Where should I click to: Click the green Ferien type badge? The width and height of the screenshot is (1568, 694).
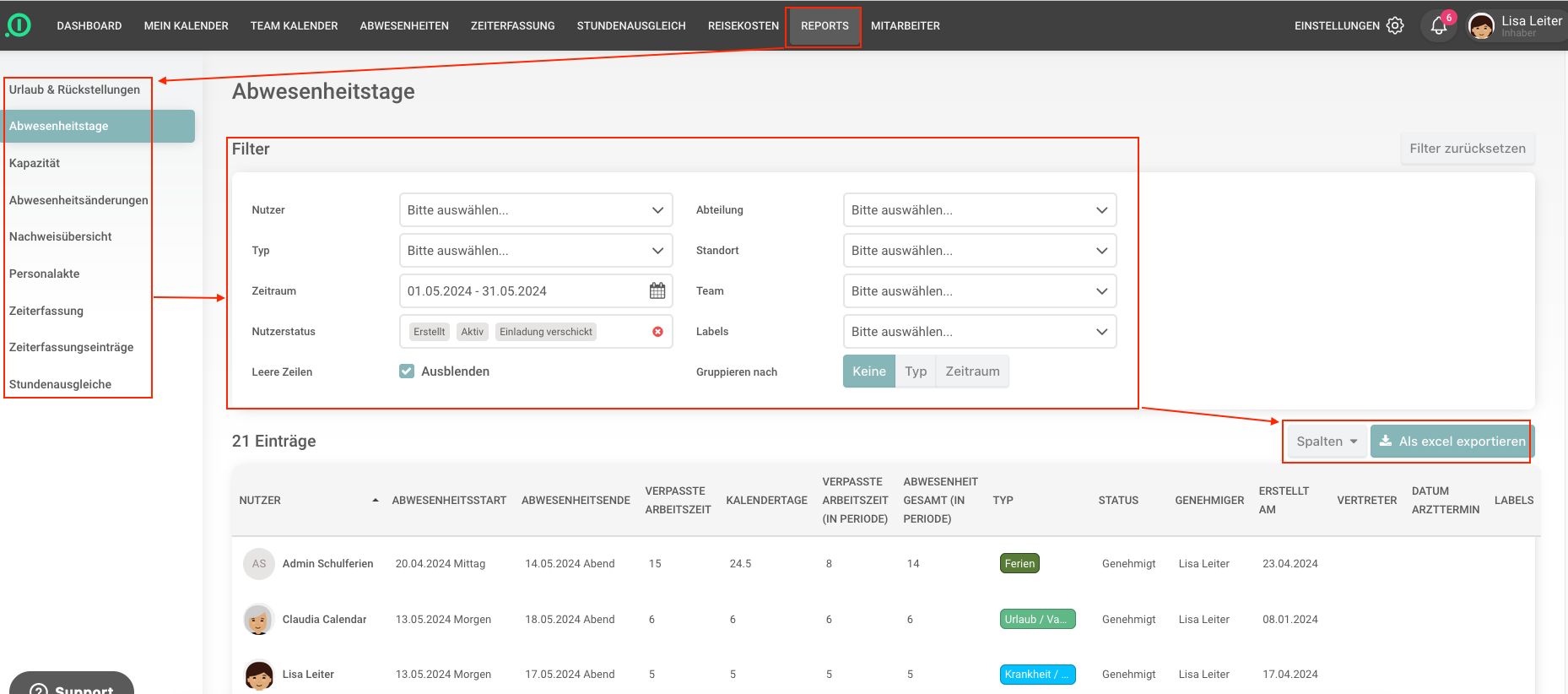point(1019,564)
